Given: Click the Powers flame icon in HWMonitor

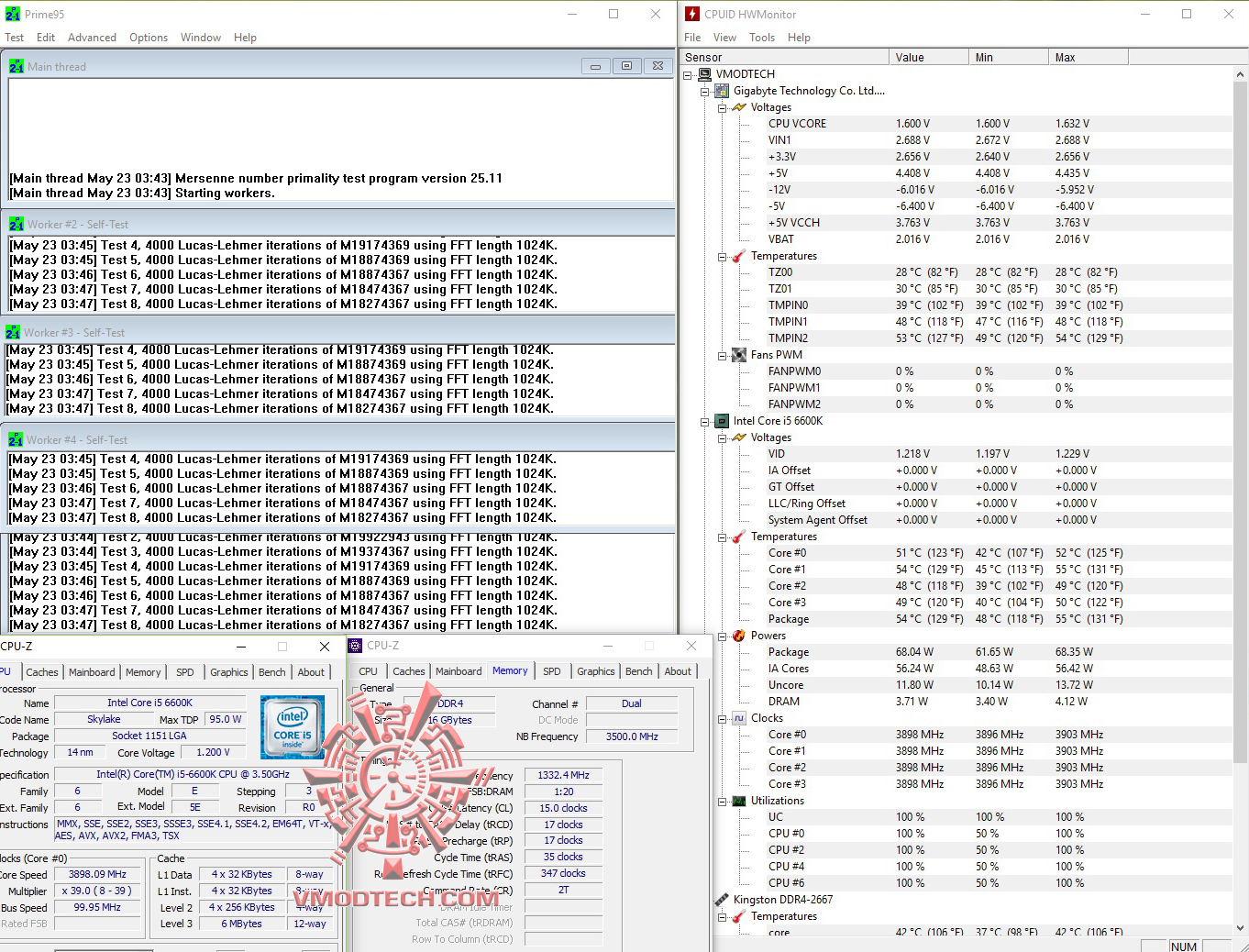Looking at the screenshot, I should pos(739,636).
